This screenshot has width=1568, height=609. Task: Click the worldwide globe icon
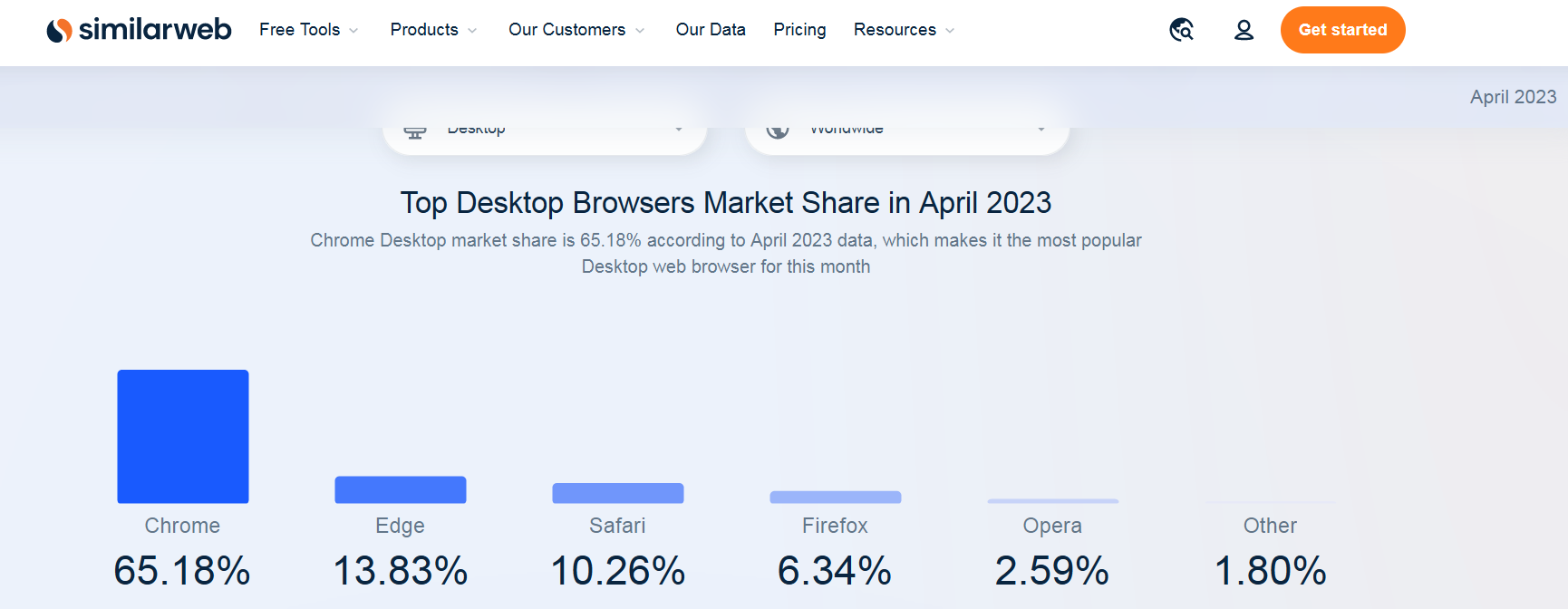[x=778, y=131]
